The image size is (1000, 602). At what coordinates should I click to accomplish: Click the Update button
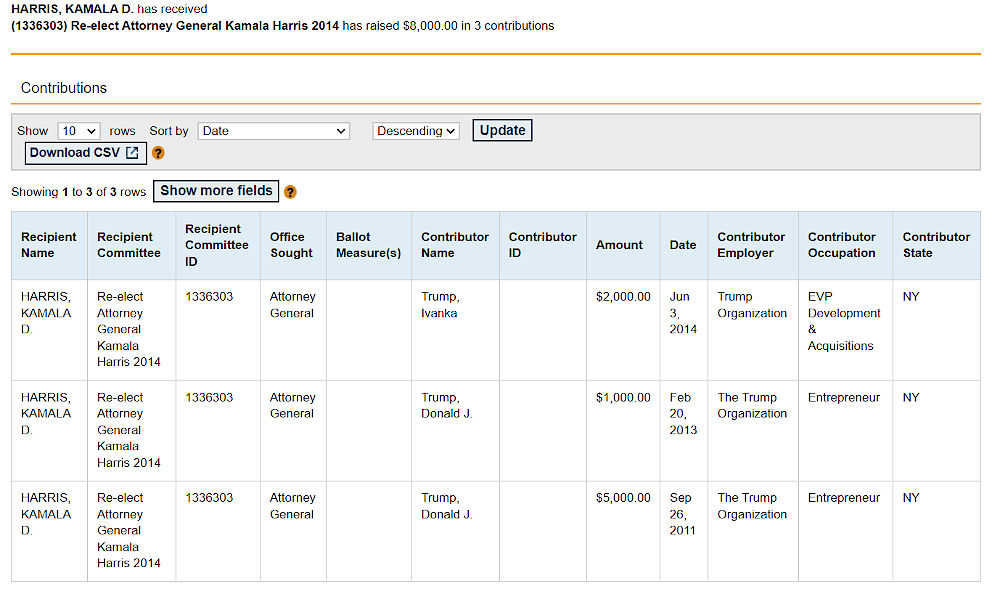coord(503,130)
